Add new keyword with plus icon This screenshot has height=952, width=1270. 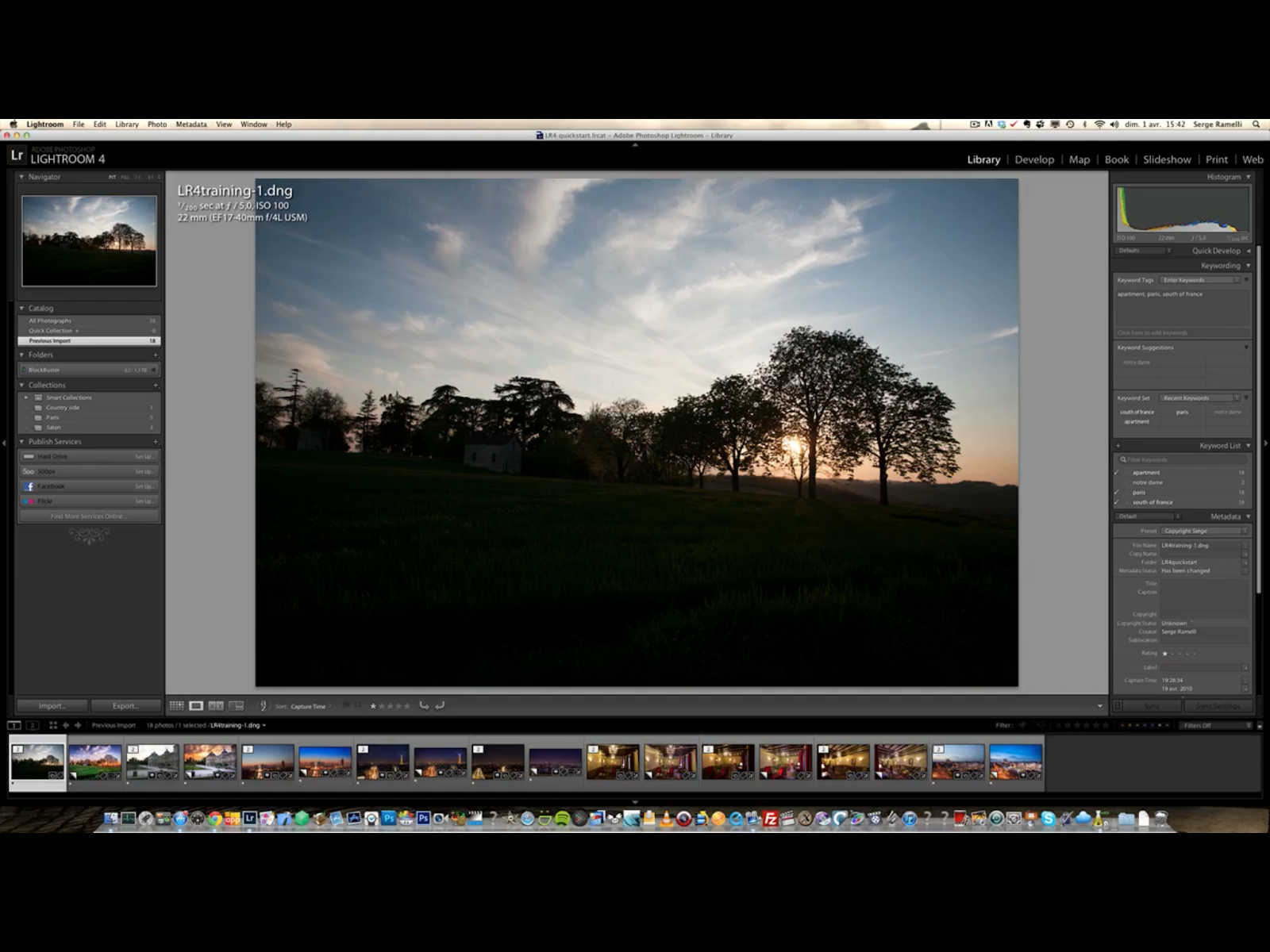pos(1118,446)
